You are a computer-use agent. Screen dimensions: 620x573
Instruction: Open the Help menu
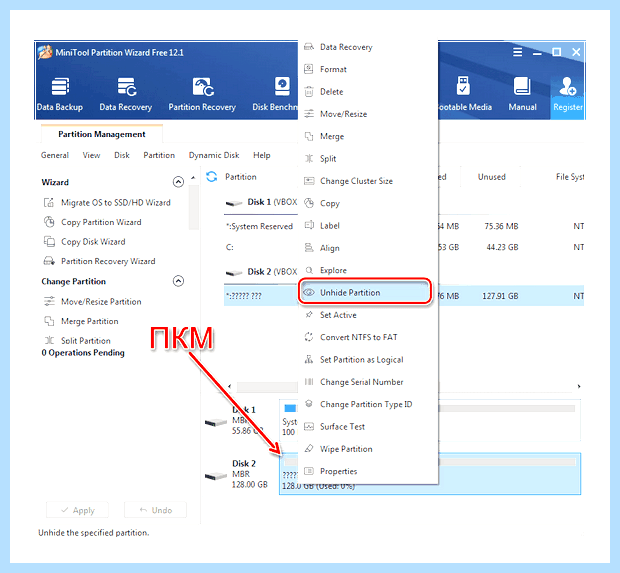coord(262,155)
